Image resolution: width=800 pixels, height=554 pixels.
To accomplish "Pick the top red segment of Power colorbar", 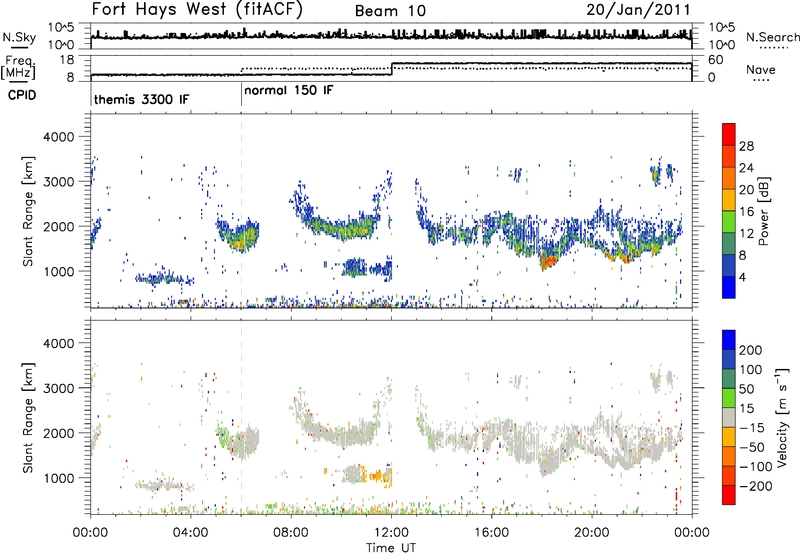I will 729,134.
